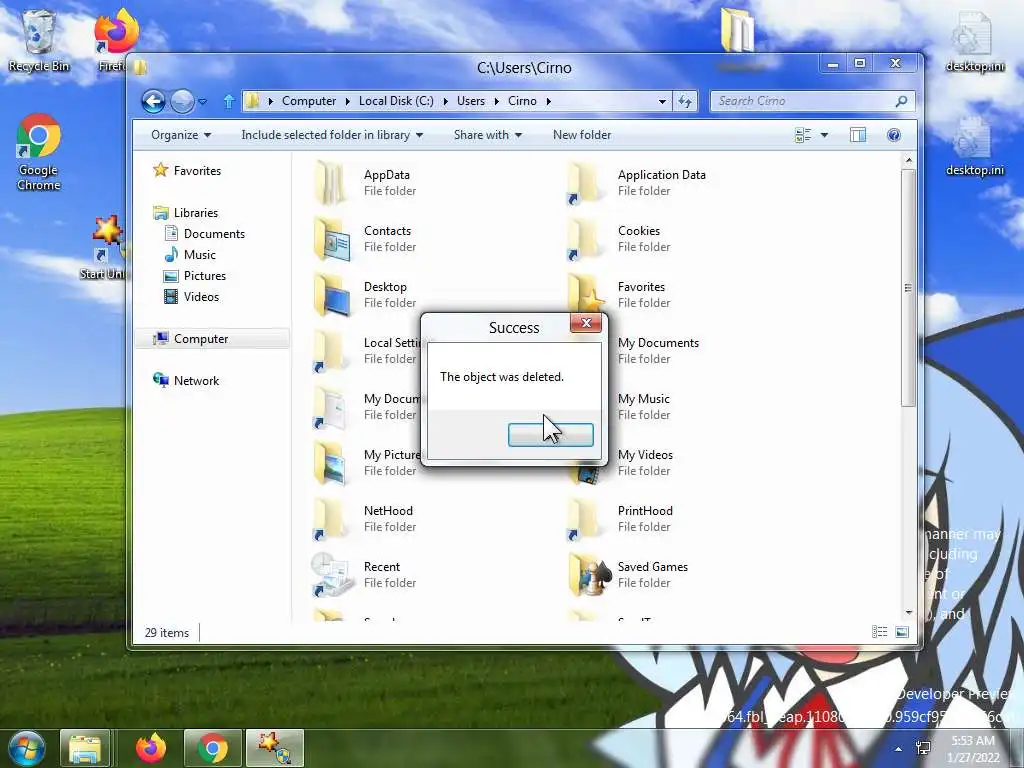Click the search magnifier icon
The height and width of the screenshot is (768, 1024).
click(x=901, y=101)
